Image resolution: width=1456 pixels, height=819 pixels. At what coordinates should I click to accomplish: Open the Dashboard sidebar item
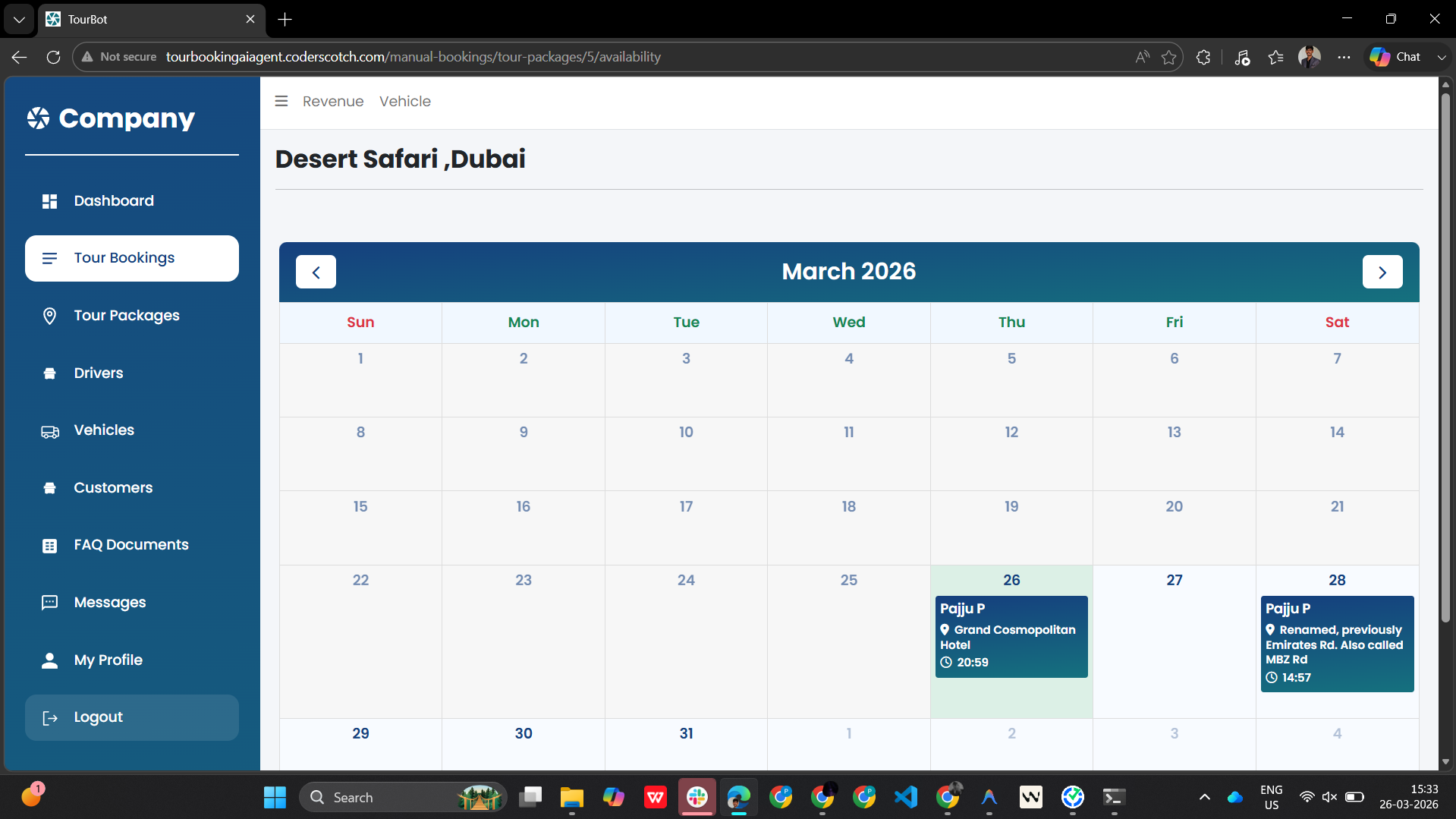click(x=131, y=201)
